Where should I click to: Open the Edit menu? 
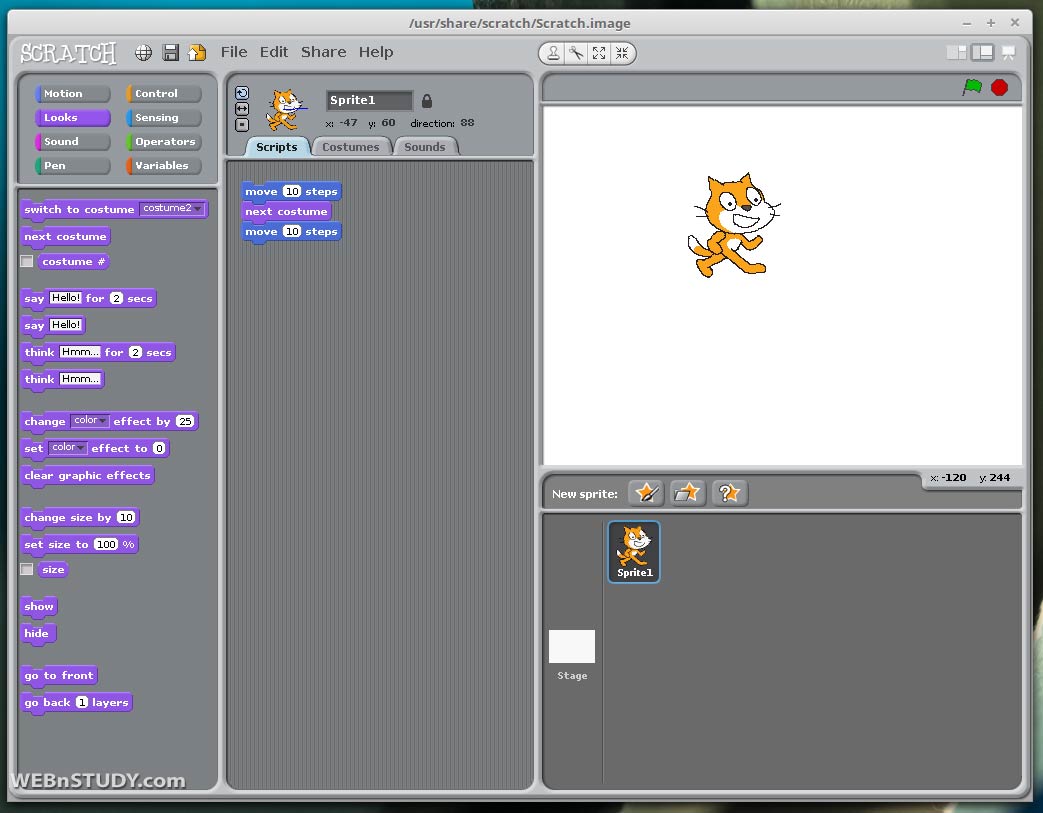tap(273, 52)
